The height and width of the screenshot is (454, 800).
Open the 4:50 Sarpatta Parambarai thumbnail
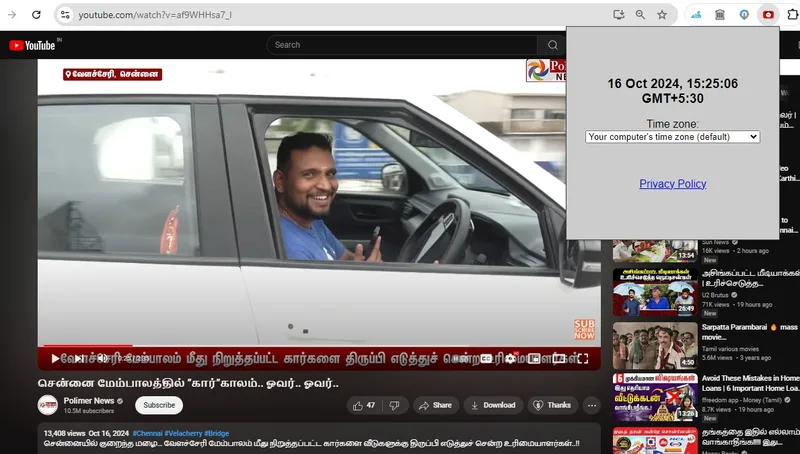[x=655, y=345]
